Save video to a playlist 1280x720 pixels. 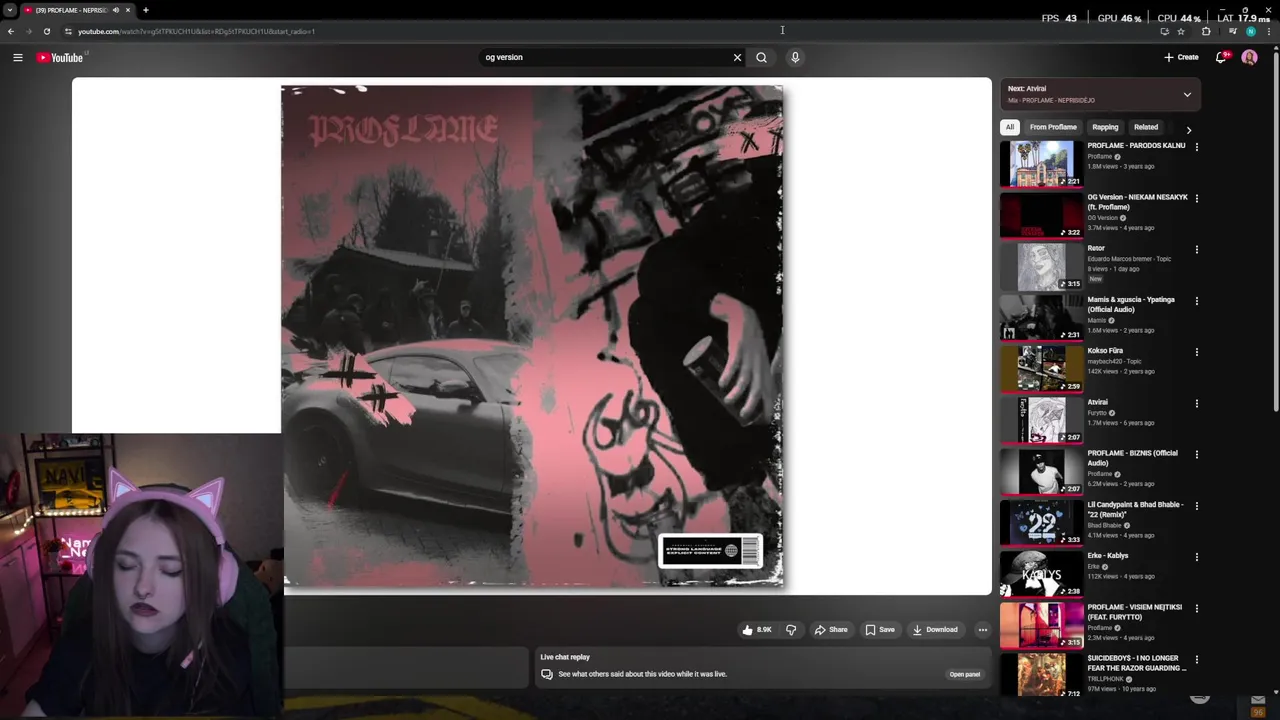tap(880, 630)
